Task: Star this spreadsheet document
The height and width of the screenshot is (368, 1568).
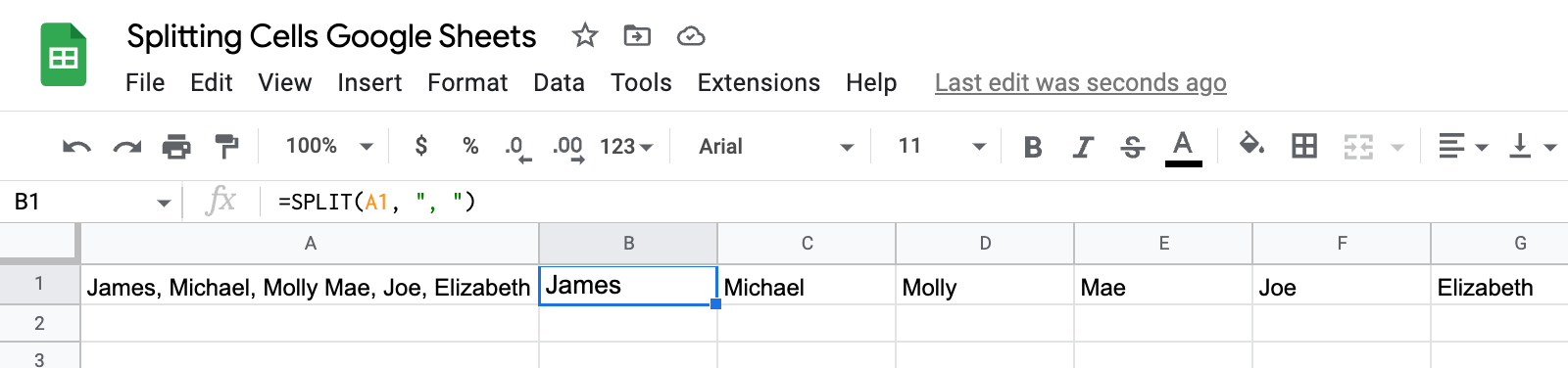Action: coord(585,36)
